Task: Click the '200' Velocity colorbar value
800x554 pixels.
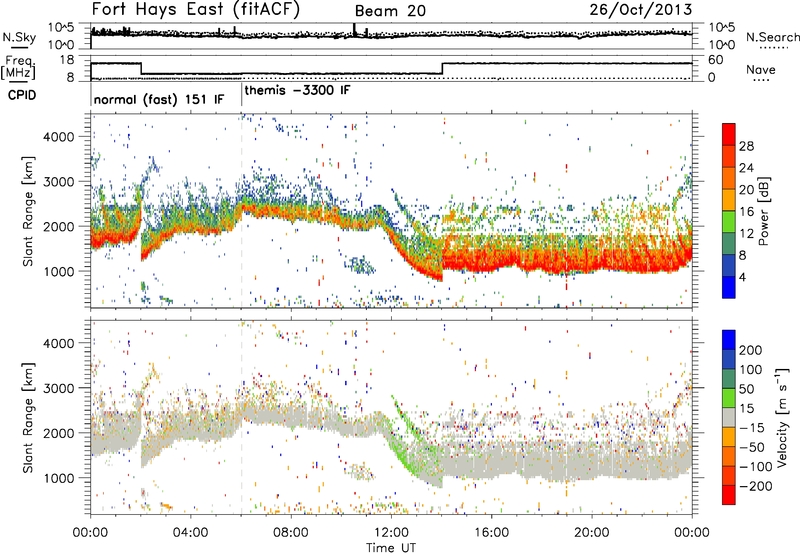Action: tap(751, 350)
